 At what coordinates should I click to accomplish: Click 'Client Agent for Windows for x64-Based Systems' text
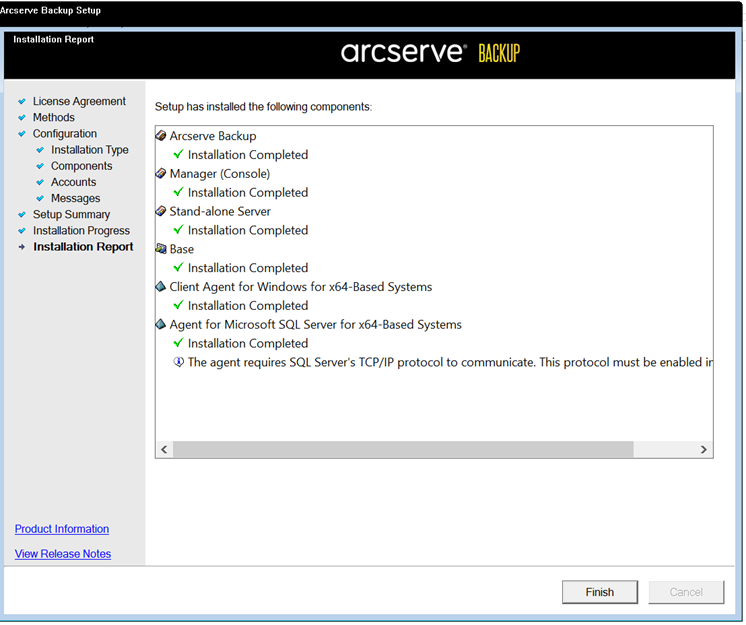[x=301, y=287]
